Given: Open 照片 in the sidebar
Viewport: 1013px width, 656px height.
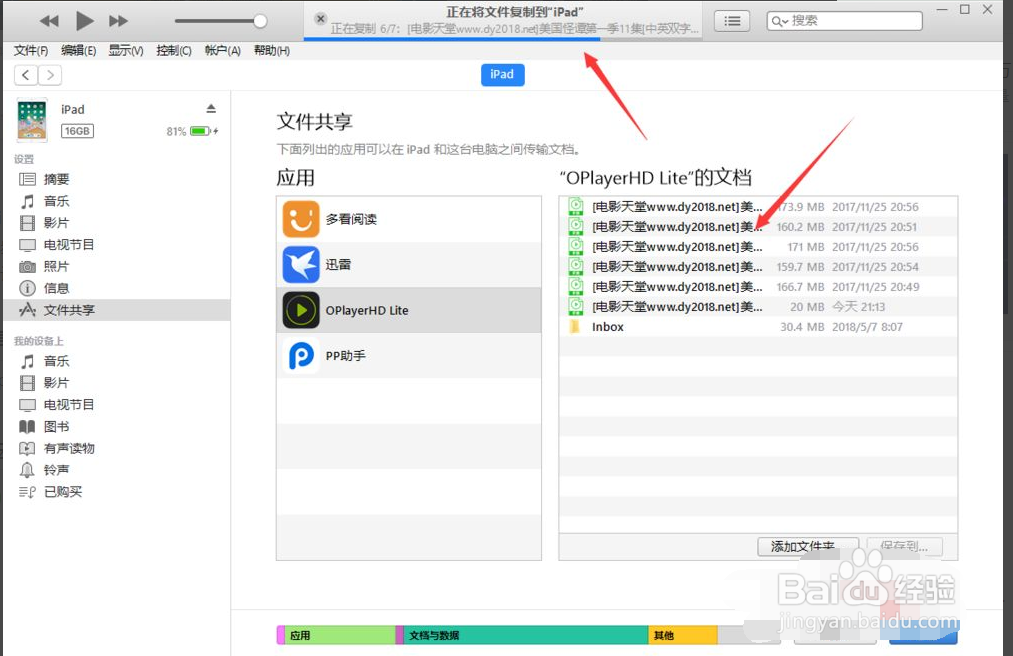Looking at the screenshot, I should coord(116,266).
